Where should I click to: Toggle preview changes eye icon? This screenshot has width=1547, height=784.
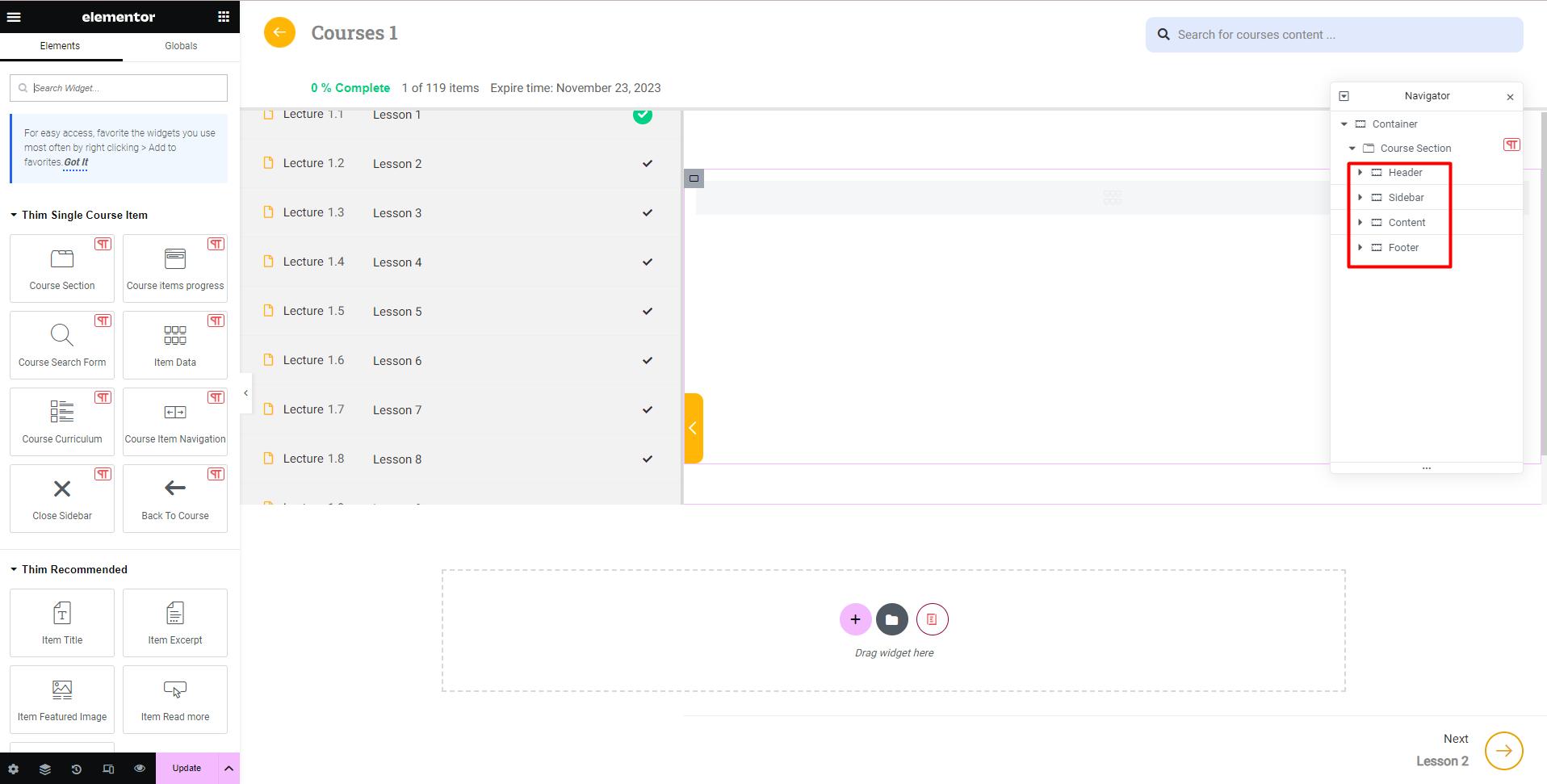pyautogui.click(x=140, y=769)
